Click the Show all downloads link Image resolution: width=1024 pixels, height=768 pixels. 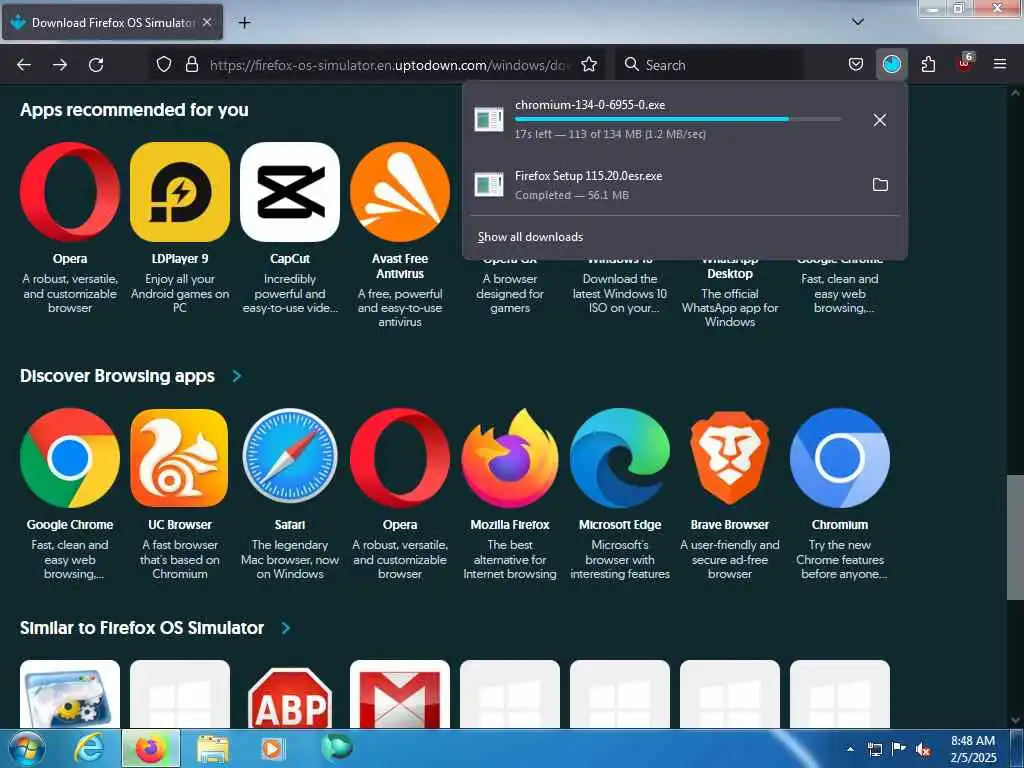[530, 237]
